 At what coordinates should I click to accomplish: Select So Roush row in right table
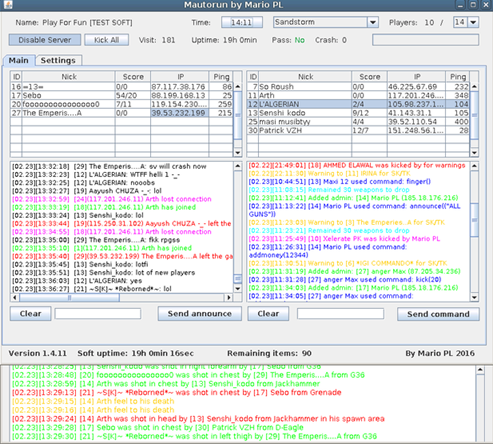358,87
